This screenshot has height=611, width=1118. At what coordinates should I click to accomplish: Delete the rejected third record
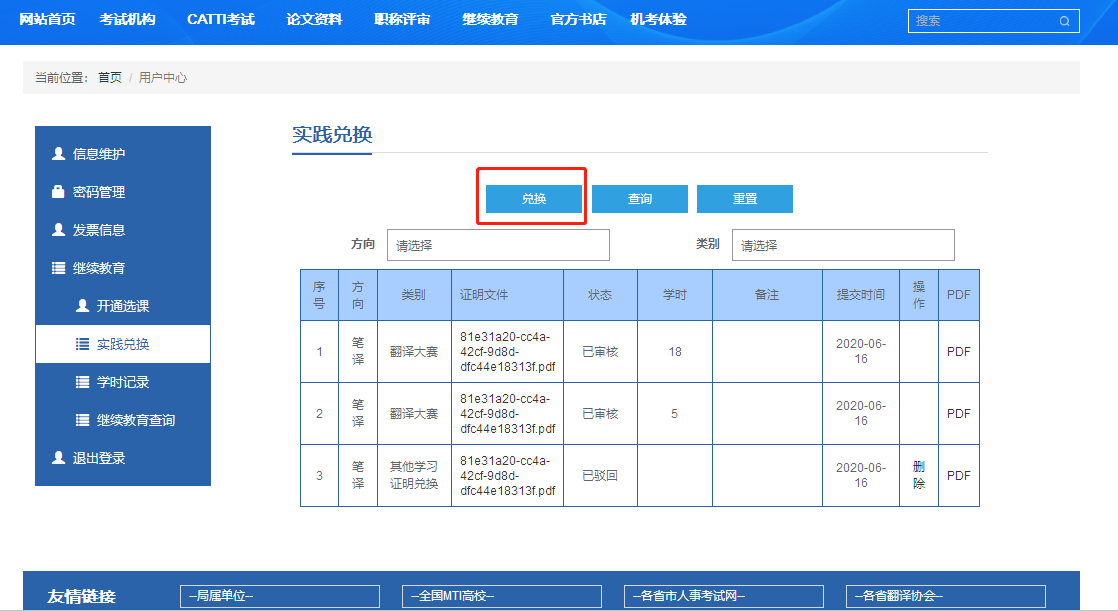pos(919,475)
